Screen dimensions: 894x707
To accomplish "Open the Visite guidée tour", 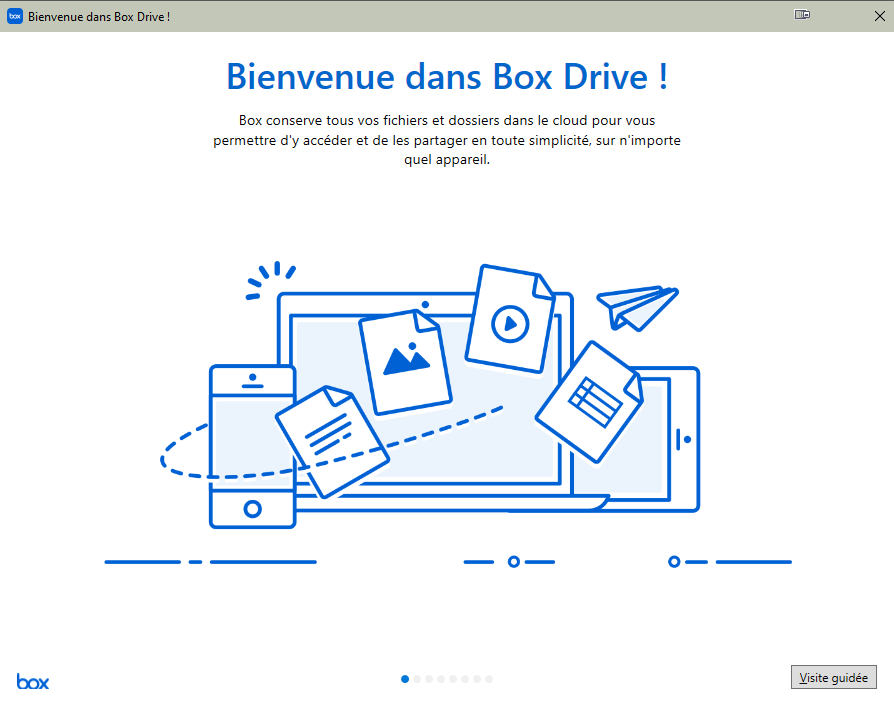I will tap(833, 677).
